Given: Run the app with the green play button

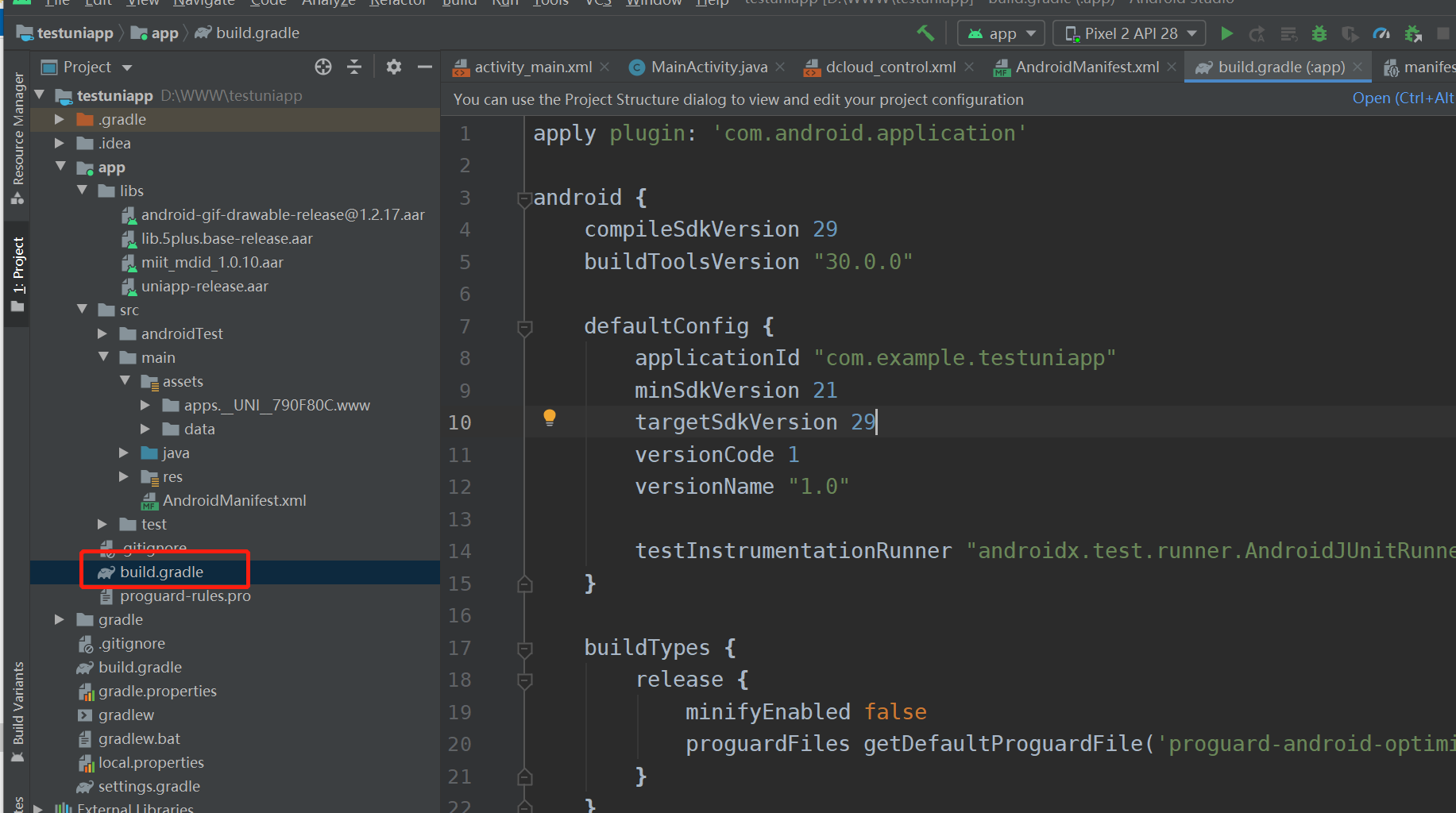Looking at the screenshot, I should pos(1226,33).
